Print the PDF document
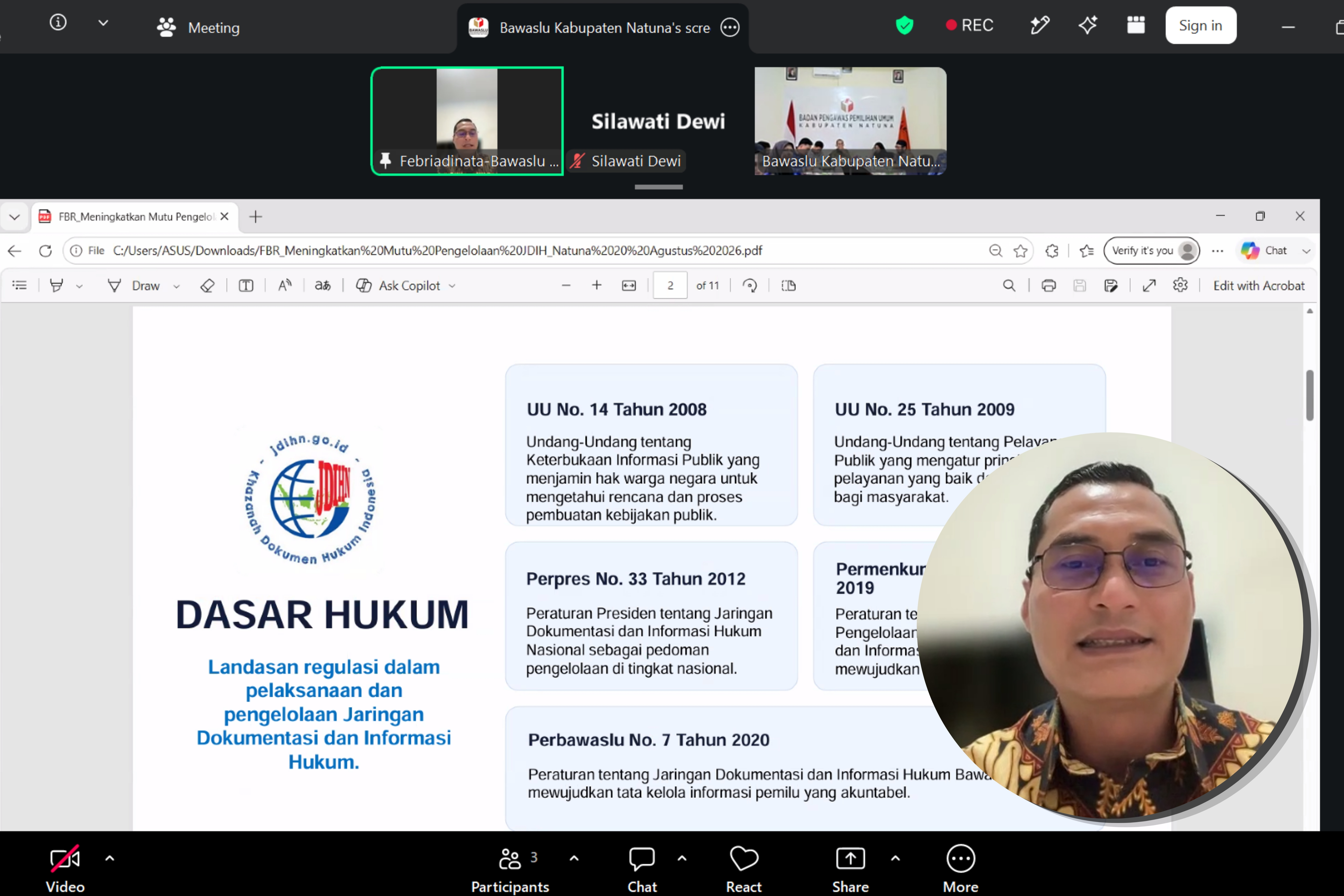The image size is (1344, 896). pyautogui.click(x=1049, y=285)
